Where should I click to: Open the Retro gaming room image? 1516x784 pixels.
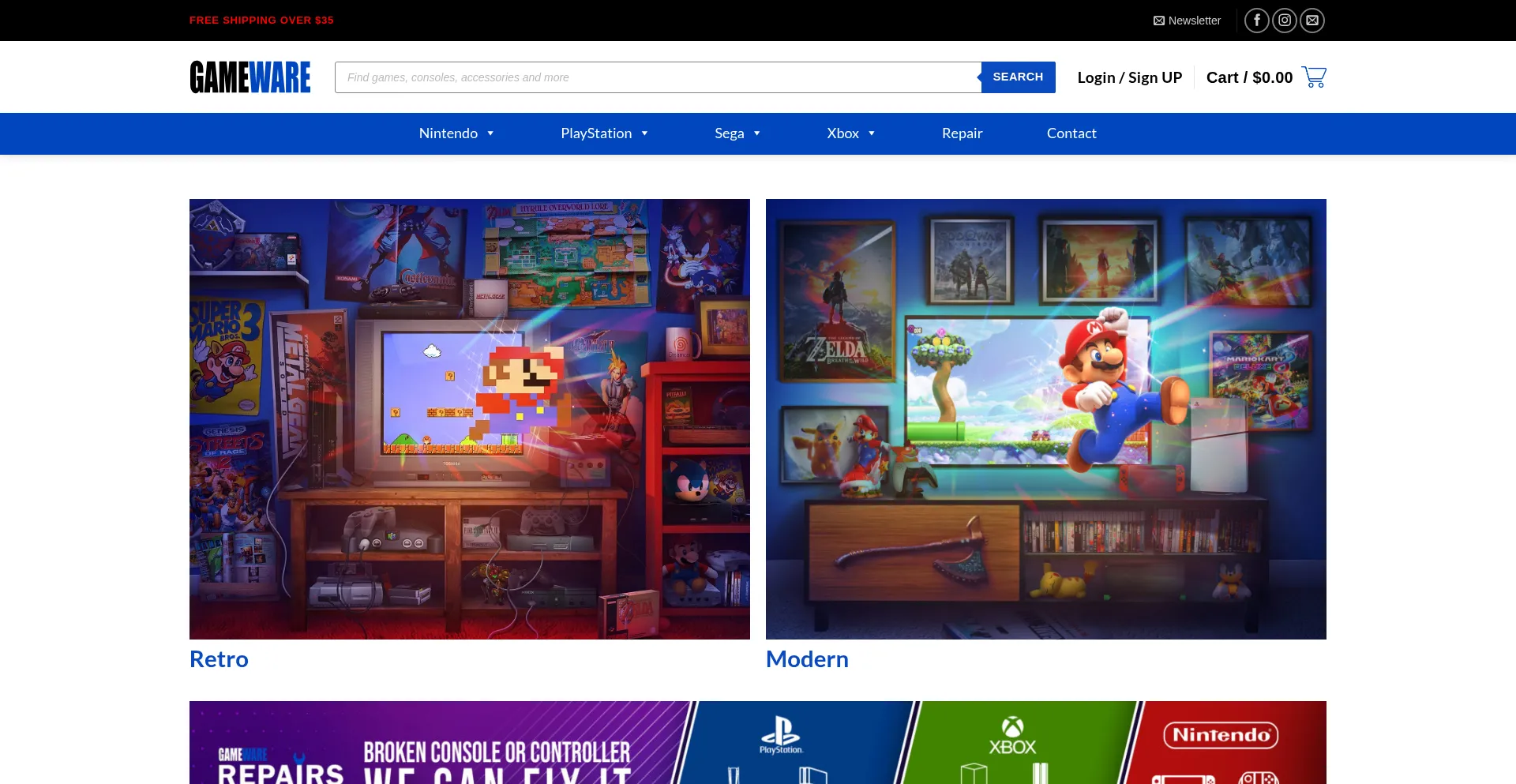[470, 419]
